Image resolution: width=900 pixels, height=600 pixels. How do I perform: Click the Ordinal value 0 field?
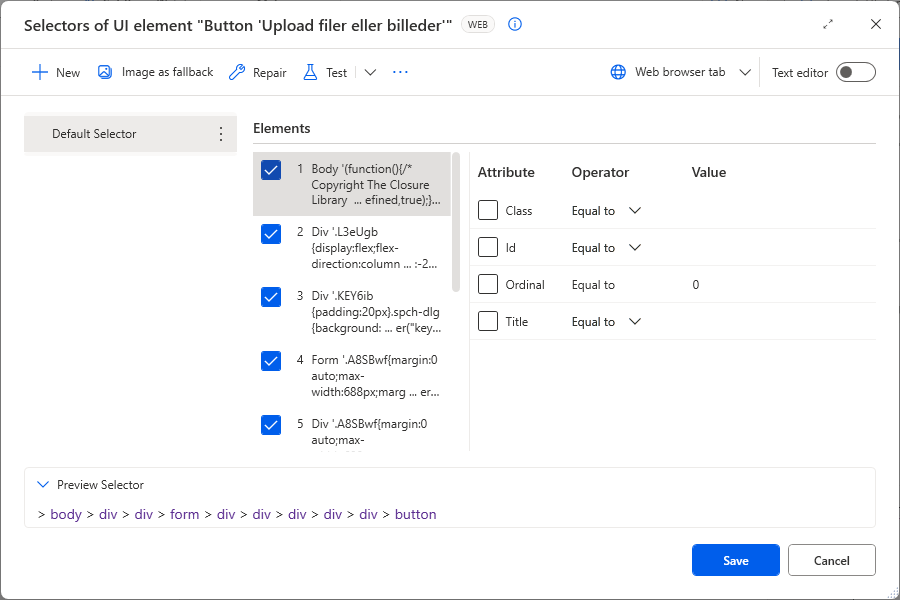[x=696, y=285]
